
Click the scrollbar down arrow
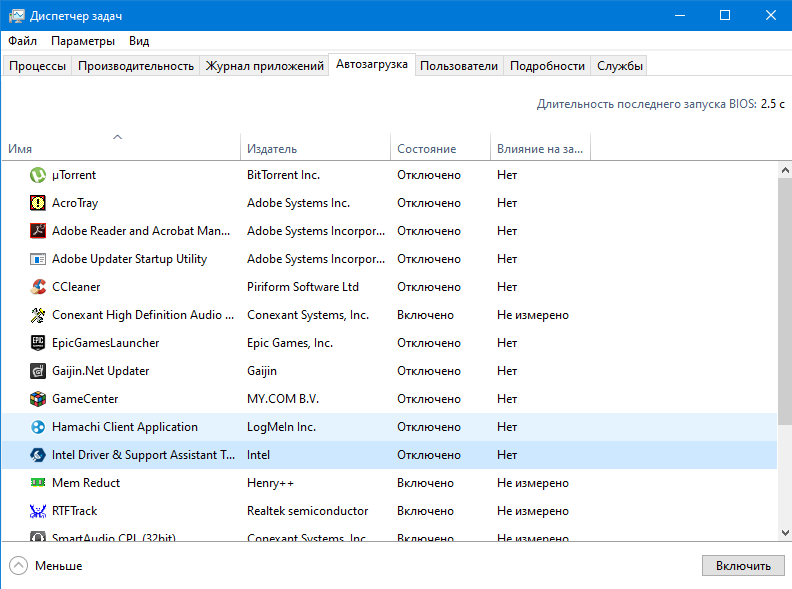(x=785, y=532)
